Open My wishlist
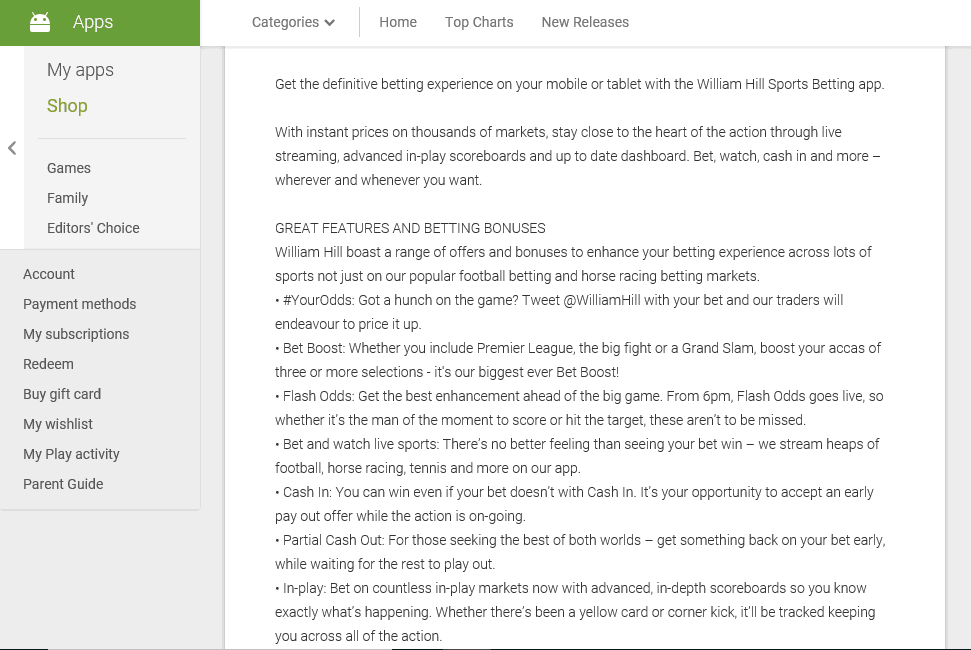 [58, 424]
